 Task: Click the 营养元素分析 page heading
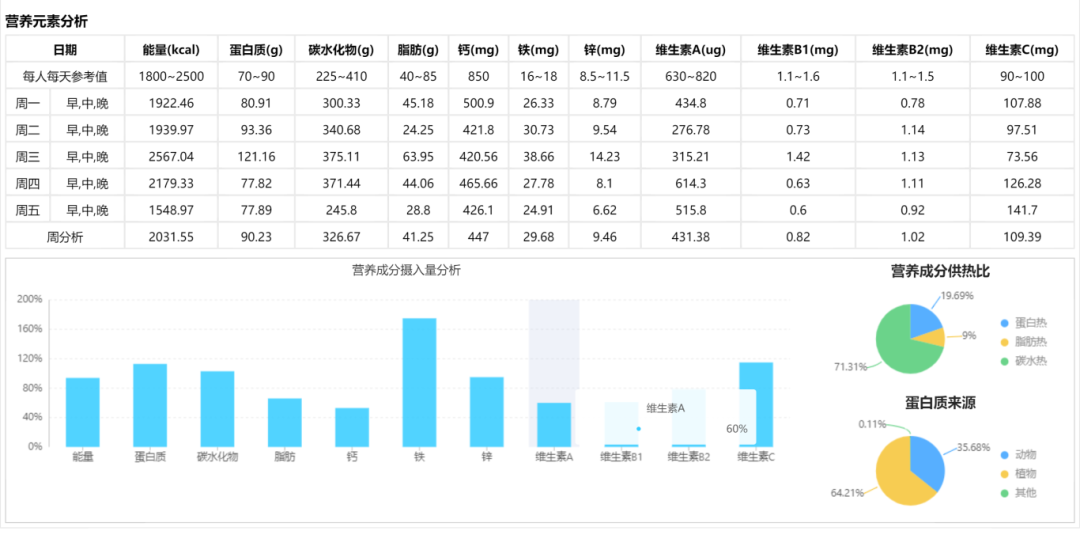pos(47,21)
